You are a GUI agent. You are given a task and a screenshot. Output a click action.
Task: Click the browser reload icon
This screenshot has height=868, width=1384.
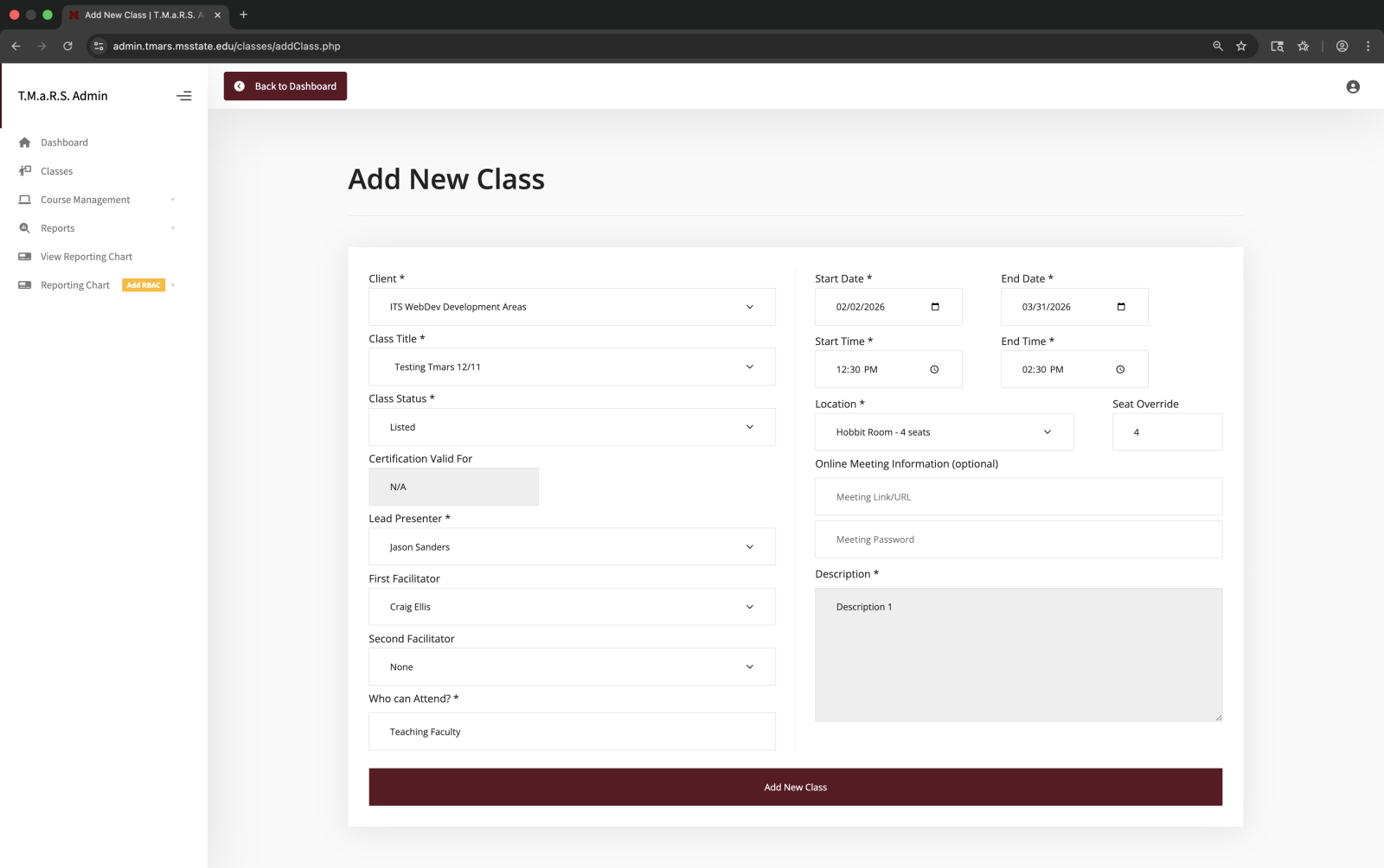pos(68,46)
